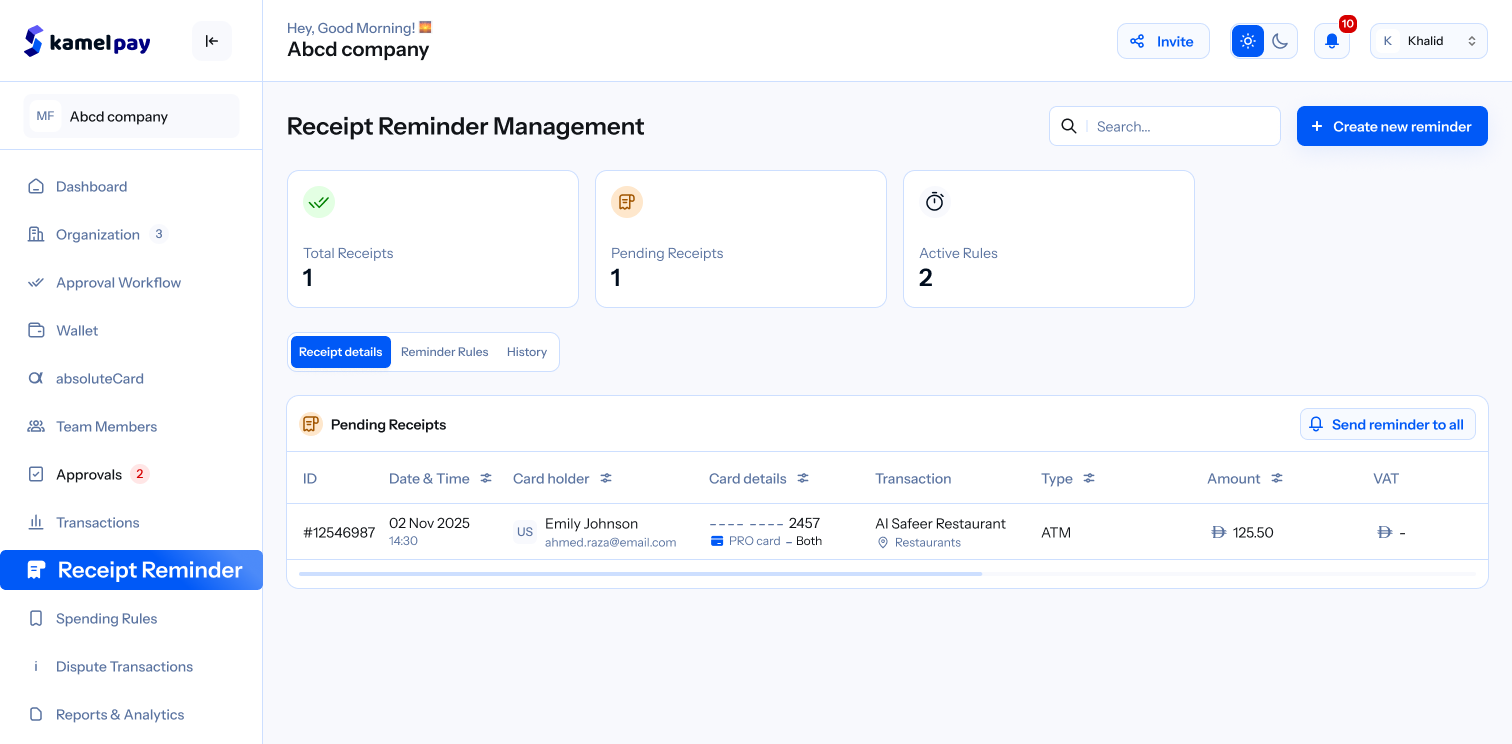1512x744 pixels.
Task: Open Spending Rules sidebar icon
Action: [36, 618]
